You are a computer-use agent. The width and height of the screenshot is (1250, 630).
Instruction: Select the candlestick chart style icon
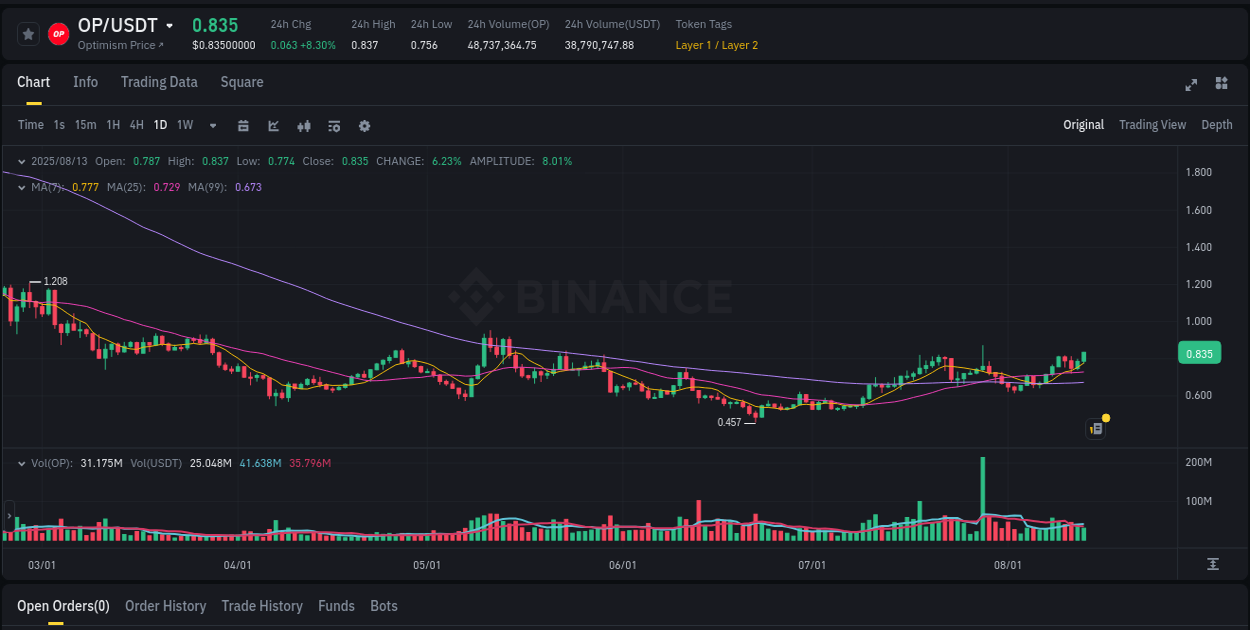point(304,126)
